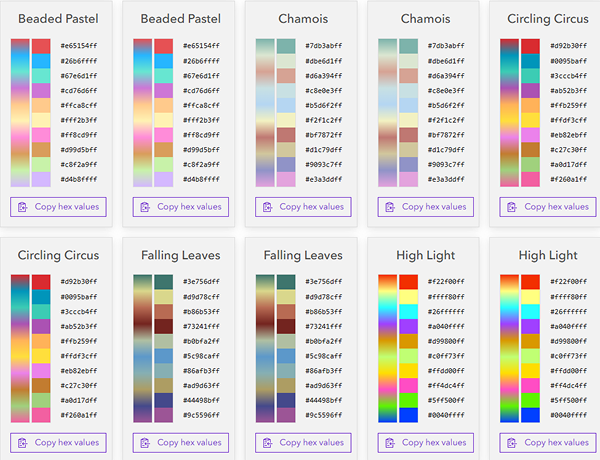Select green #5ff500ff swatch in first High Light
600x460 pixels.
pos(409,401)
